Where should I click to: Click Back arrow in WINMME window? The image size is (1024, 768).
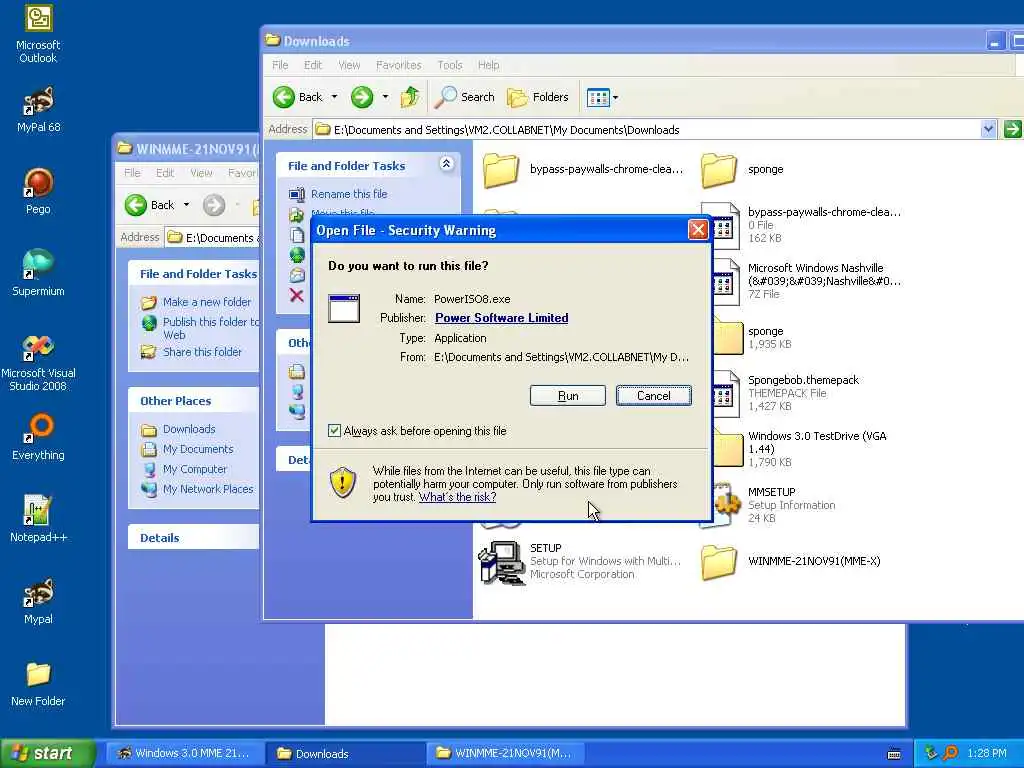[136, 205]
